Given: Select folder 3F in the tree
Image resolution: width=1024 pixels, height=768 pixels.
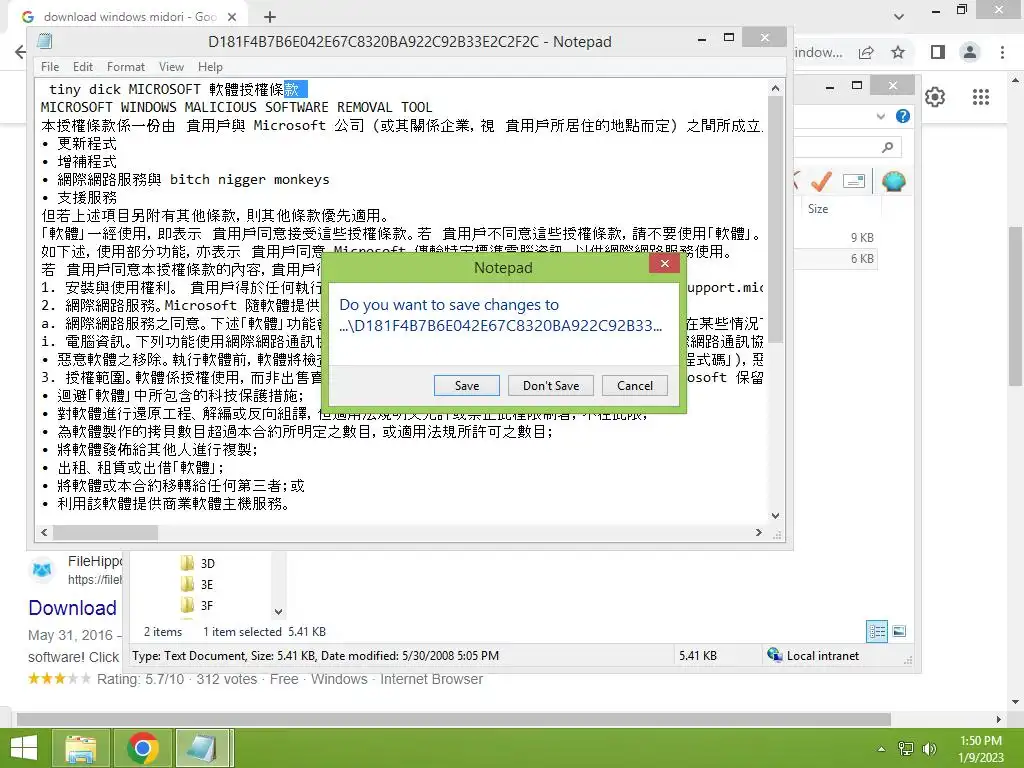Looking at the screenshot, I should (198, 605).
